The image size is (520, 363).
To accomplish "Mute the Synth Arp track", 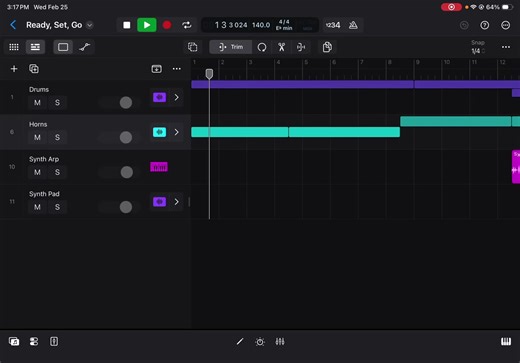I will [x=37, y=172].
